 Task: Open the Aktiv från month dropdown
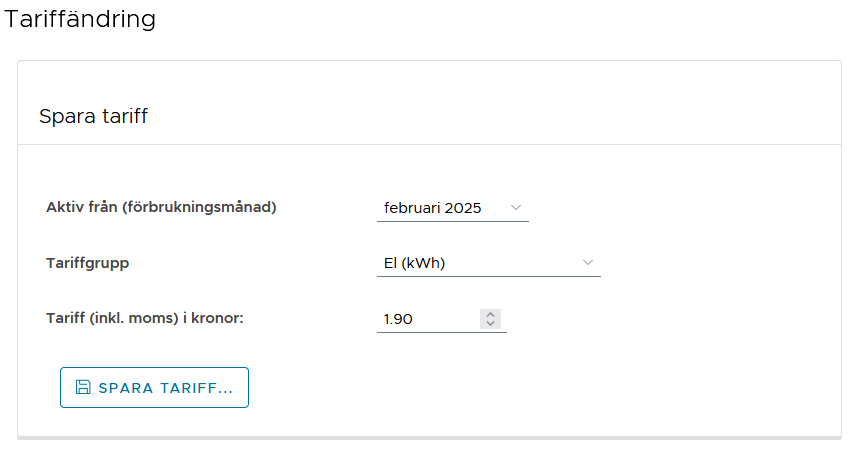(453, 208)
